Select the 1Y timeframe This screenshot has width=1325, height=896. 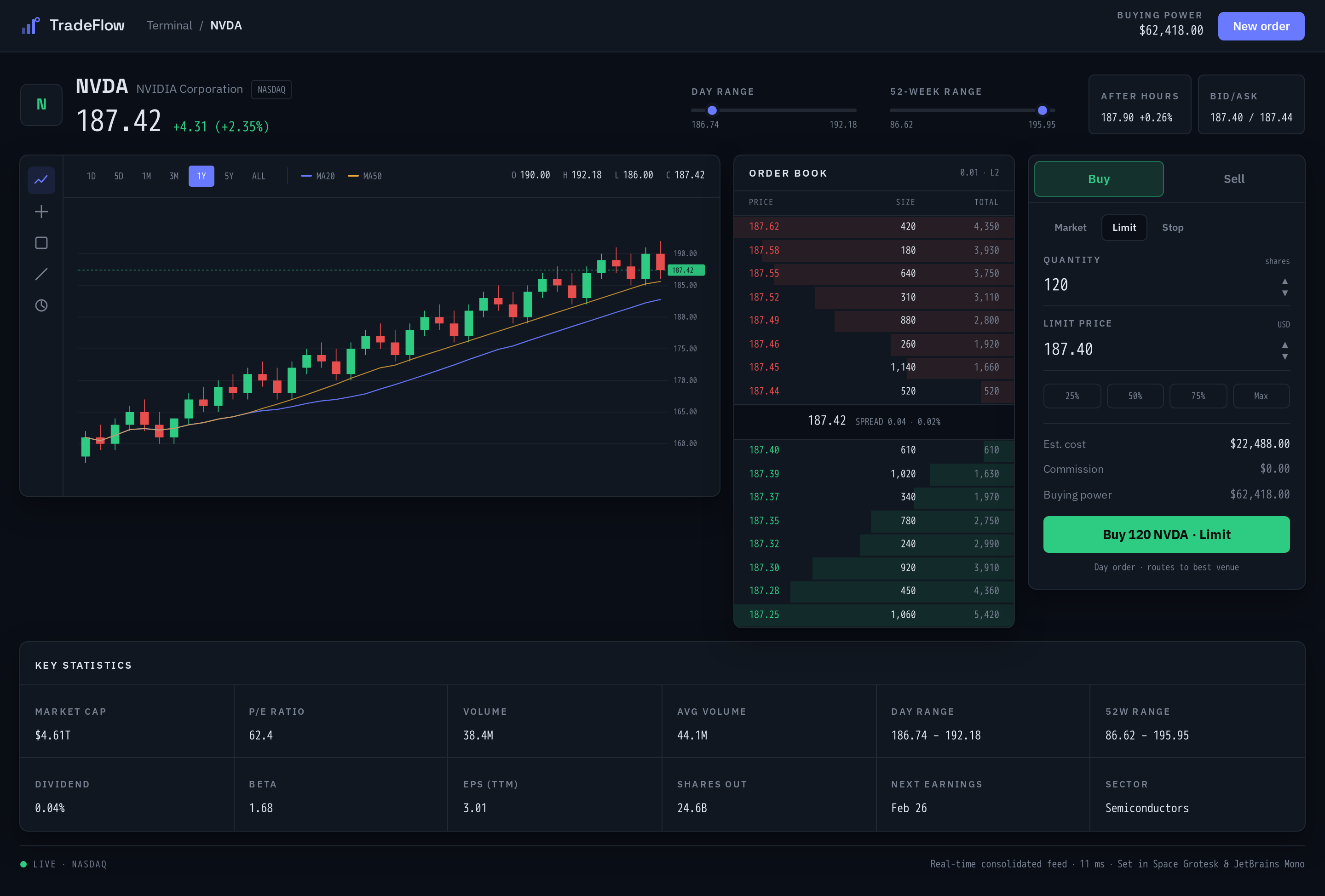(x=201, y=176)
